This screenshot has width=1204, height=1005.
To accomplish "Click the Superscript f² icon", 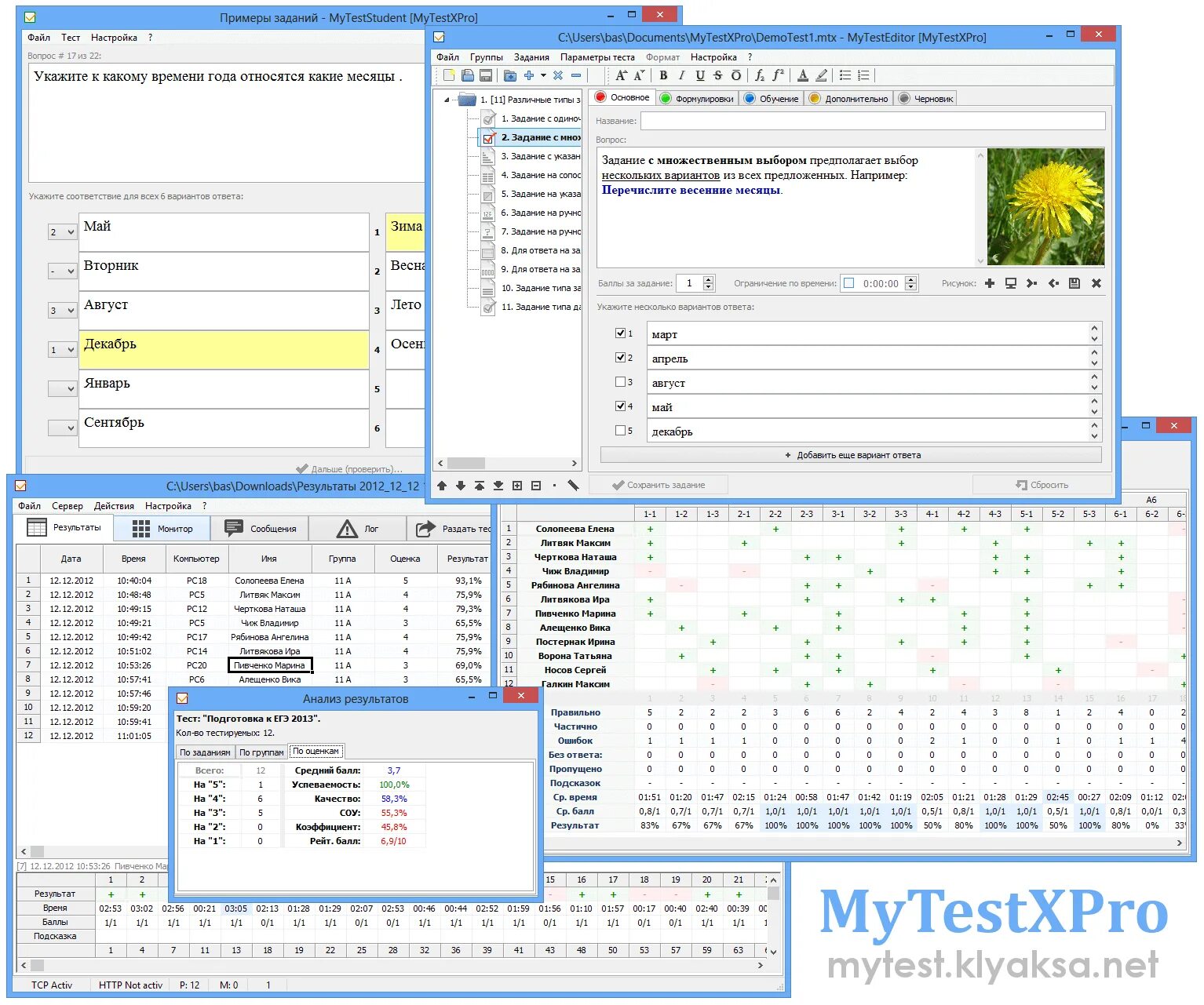I will [778, 75].
